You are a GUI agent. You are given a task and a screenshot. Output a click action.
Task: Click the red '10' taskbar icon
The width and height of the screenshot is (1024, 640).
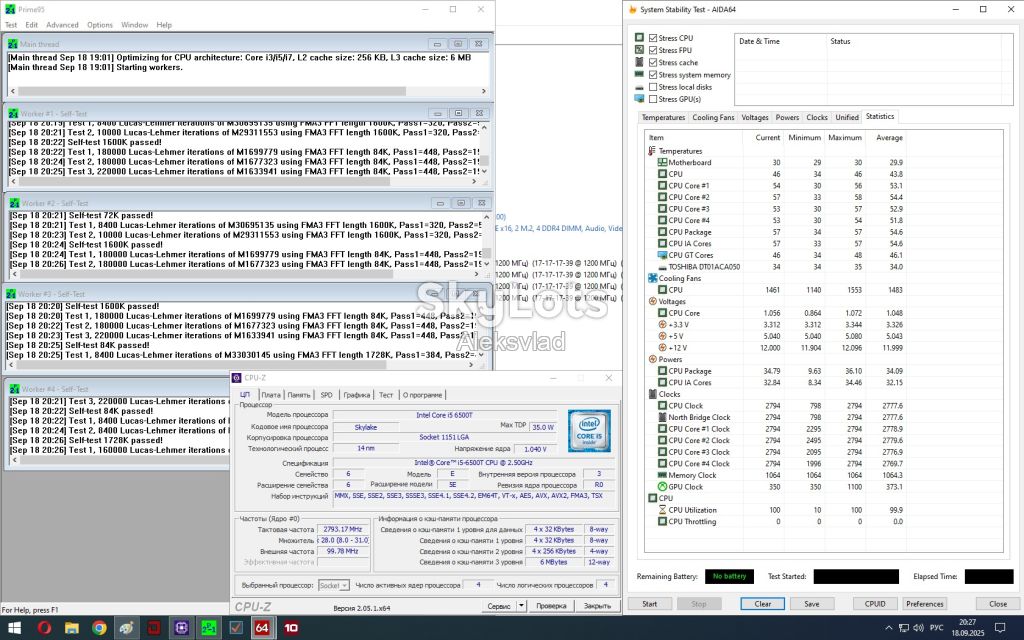[x=291, y=628]
